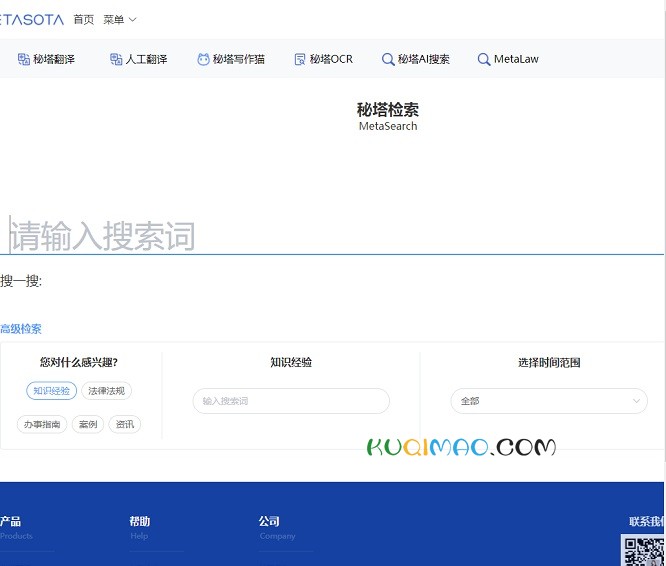Click the 人工翻译 icon
Viewport: 666px width, 566px height.
coord(116,59)
